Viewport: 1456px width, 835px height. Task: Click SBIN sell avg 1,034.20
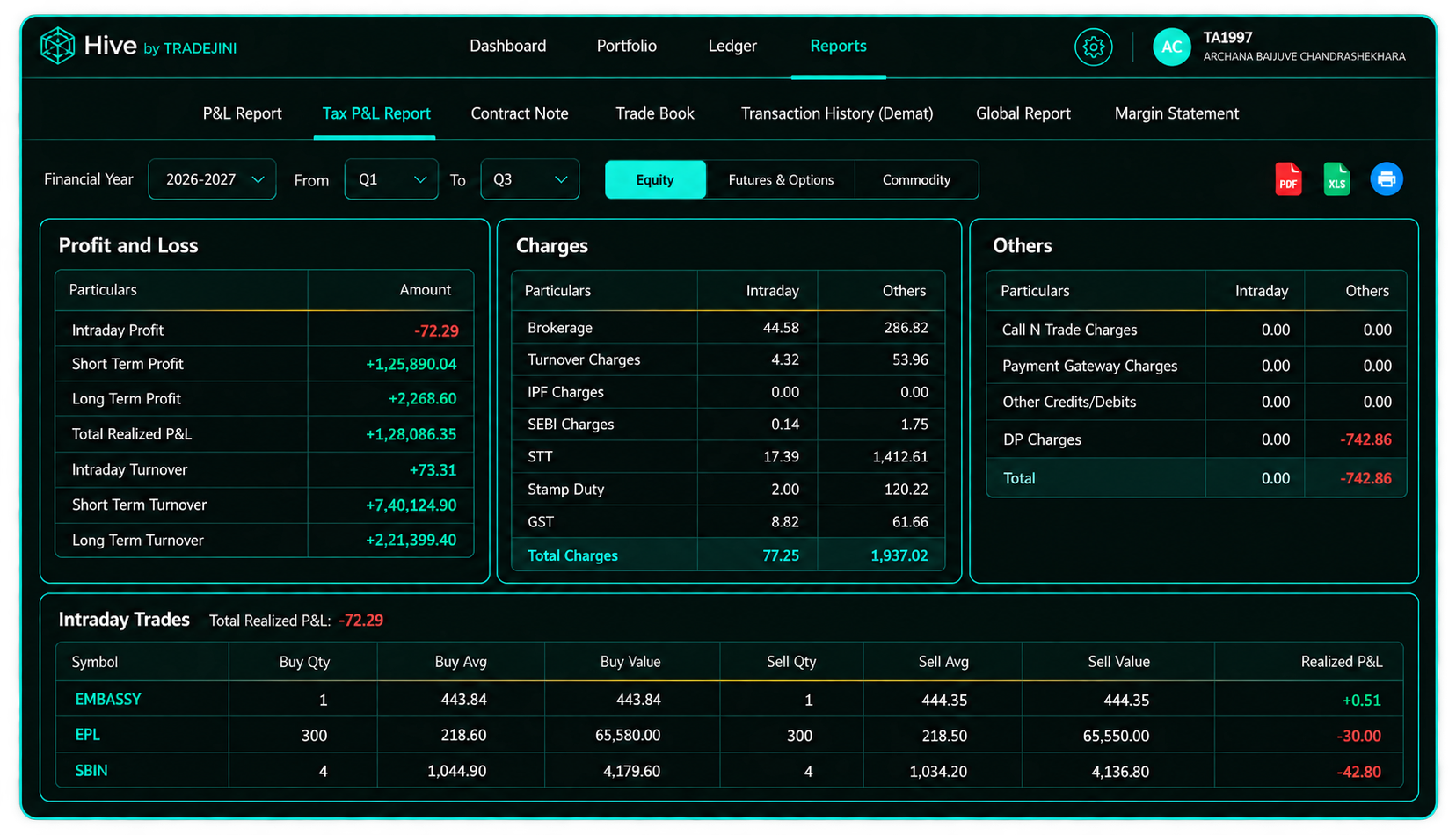click(x=937, y=772)
